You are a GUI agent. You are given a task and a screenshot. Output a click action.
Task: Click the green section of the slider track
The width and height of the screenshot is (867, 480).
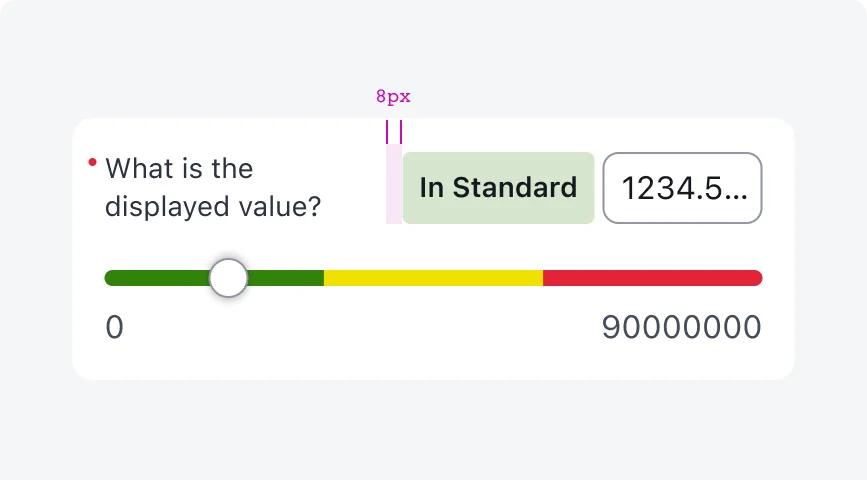(160, 278)
